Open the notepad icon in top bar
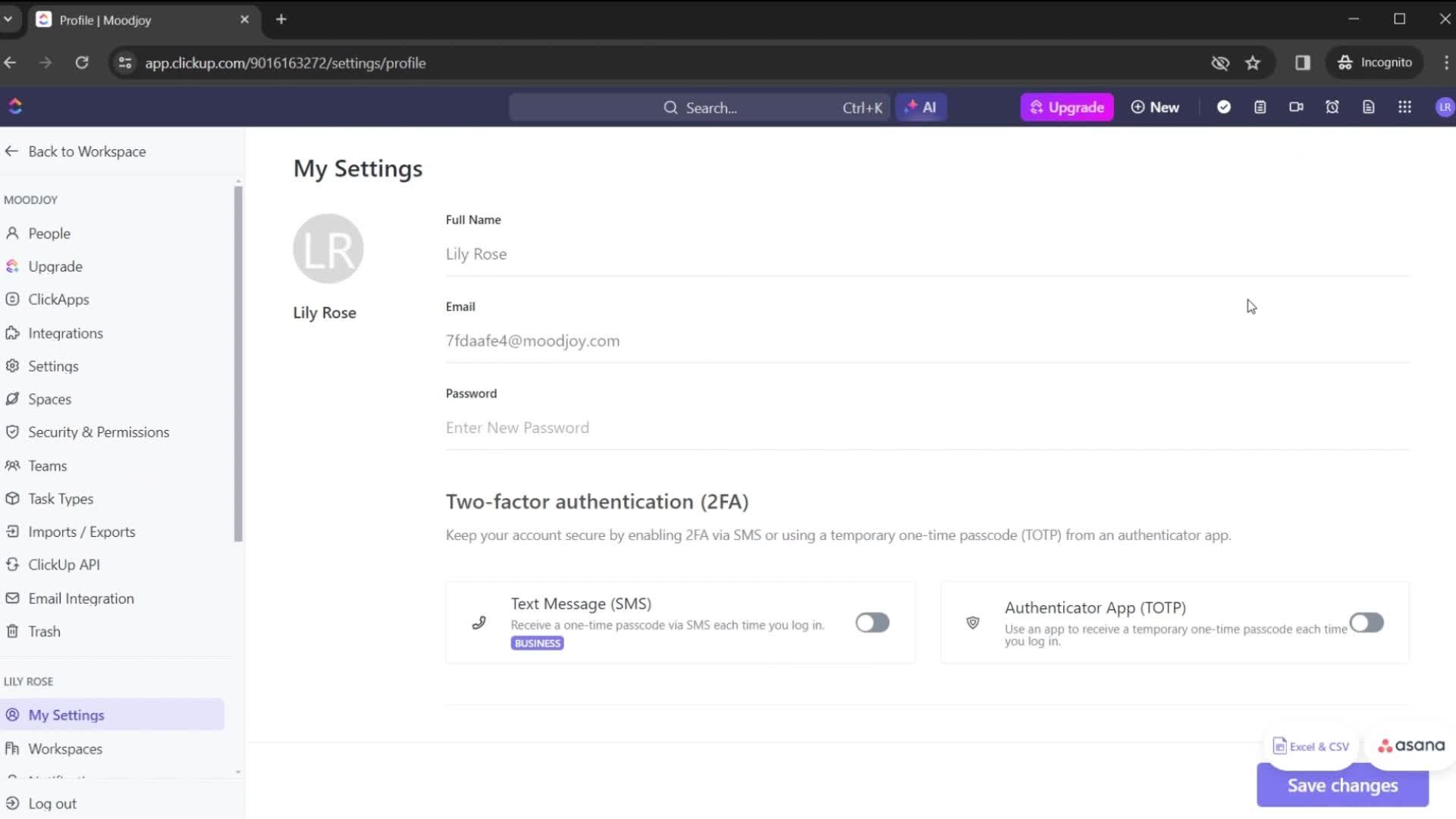 pyautogui.click(x=1260, y=108)
